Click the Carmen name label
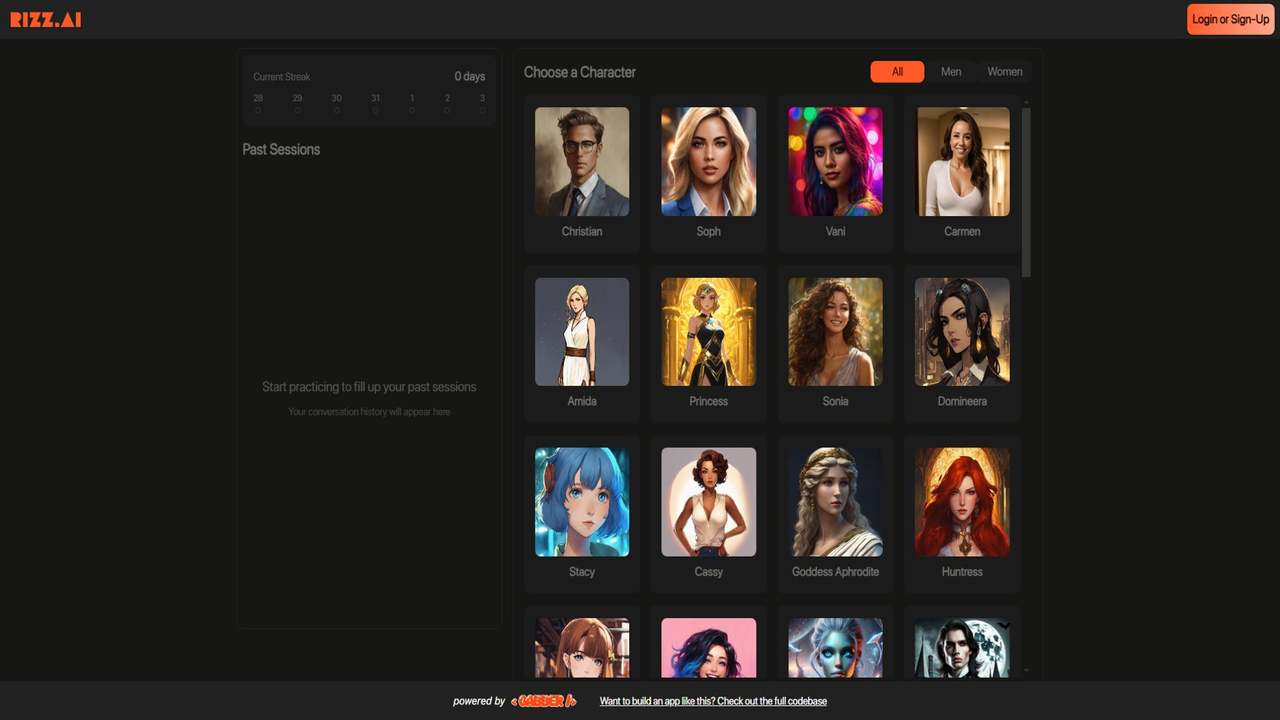Viewport: 1280px width, 720px height. coord(962,231)
